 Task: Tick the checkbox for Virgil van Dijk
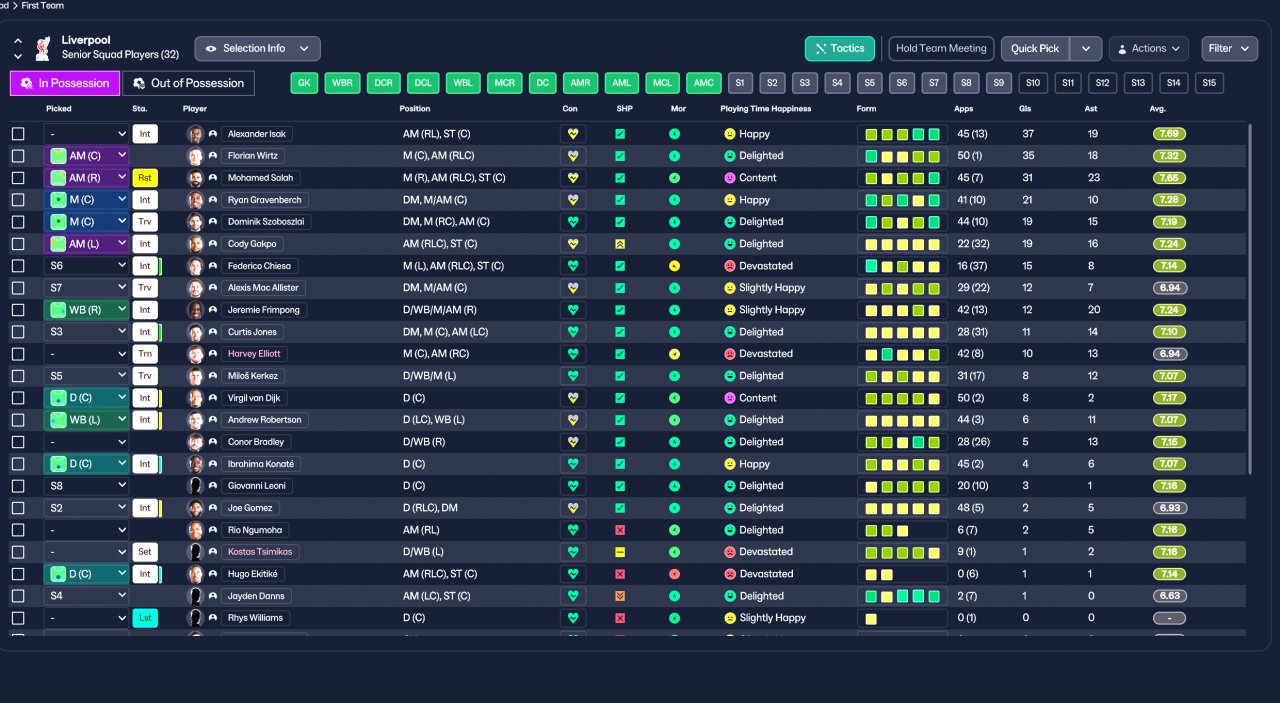point(18,398)
